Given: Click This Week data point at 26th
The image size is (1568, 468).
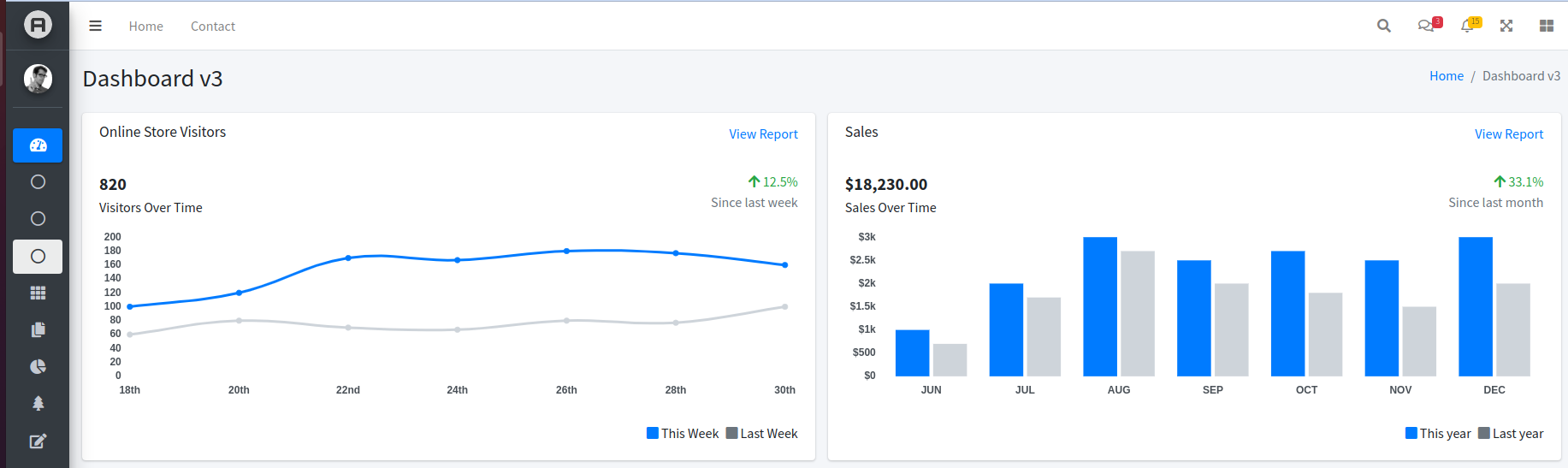Looking at the screenshot, I should tap(566, 251).
